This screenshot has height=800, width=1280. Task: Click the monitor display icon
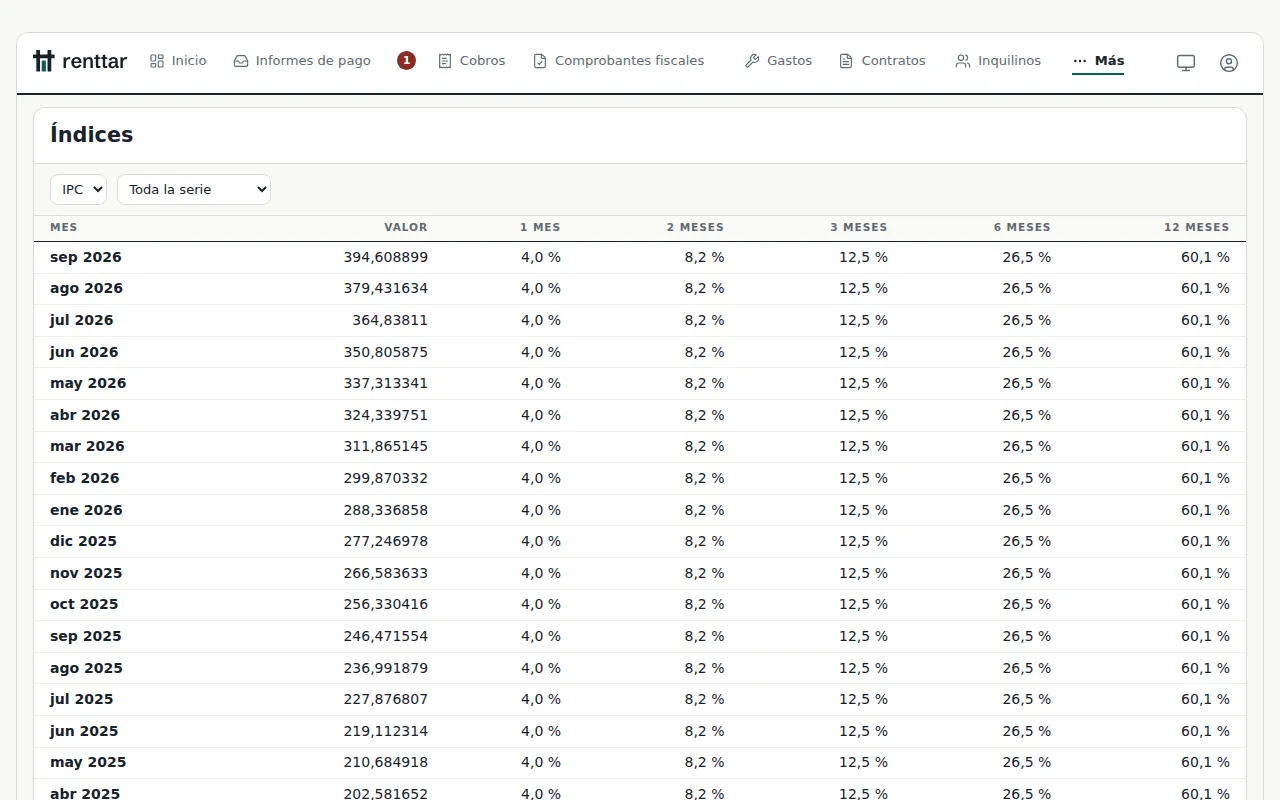[x=1186, y=62]
